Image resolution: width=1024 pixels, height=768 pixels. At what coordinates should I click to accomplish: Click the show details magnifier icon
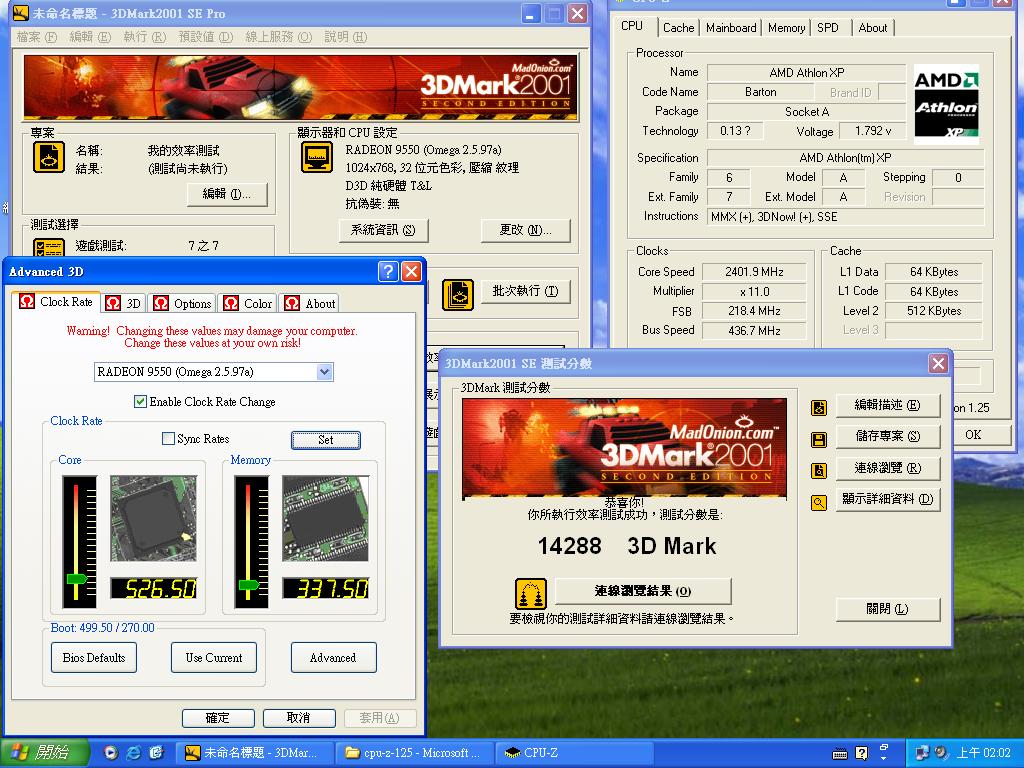click(x=819, y=502)
